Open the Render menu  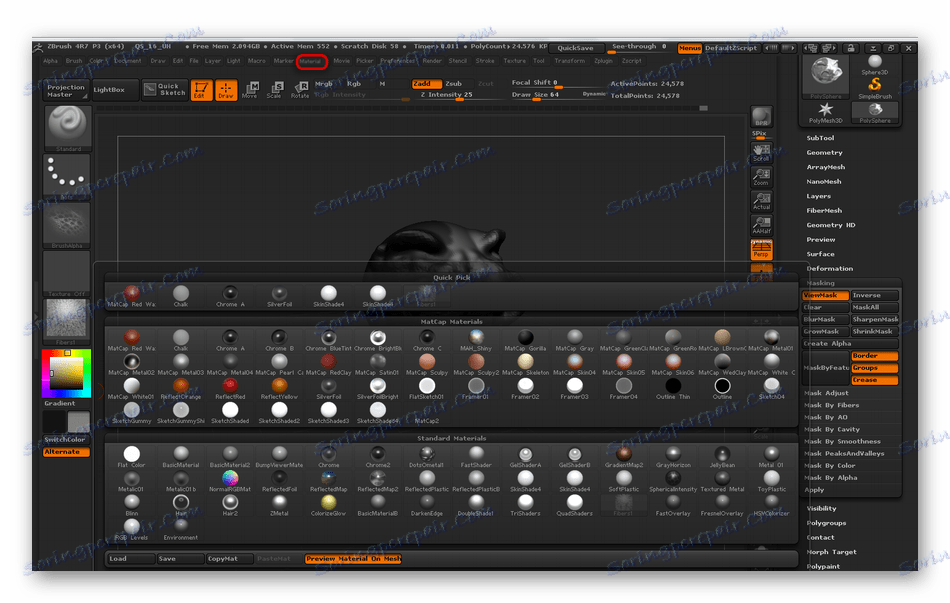click(x=432, y=61)
